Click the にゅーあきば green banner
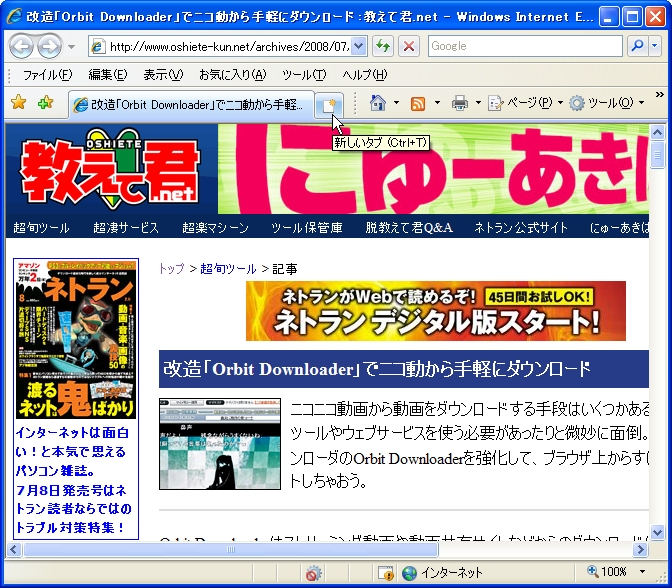The image size is (672, 588). point(433,169)
